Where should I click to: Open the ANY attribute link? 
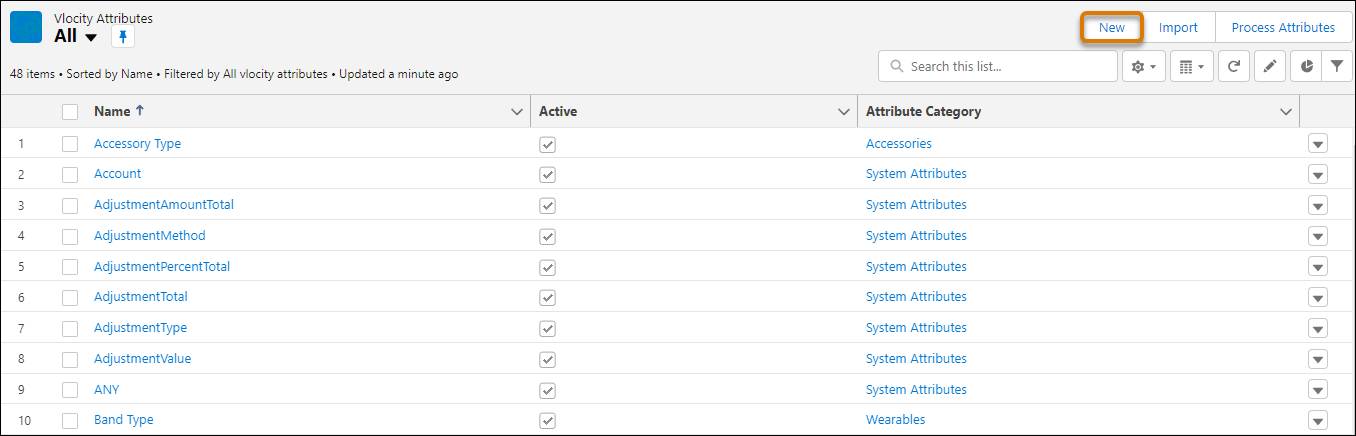[x=106, y=389]
